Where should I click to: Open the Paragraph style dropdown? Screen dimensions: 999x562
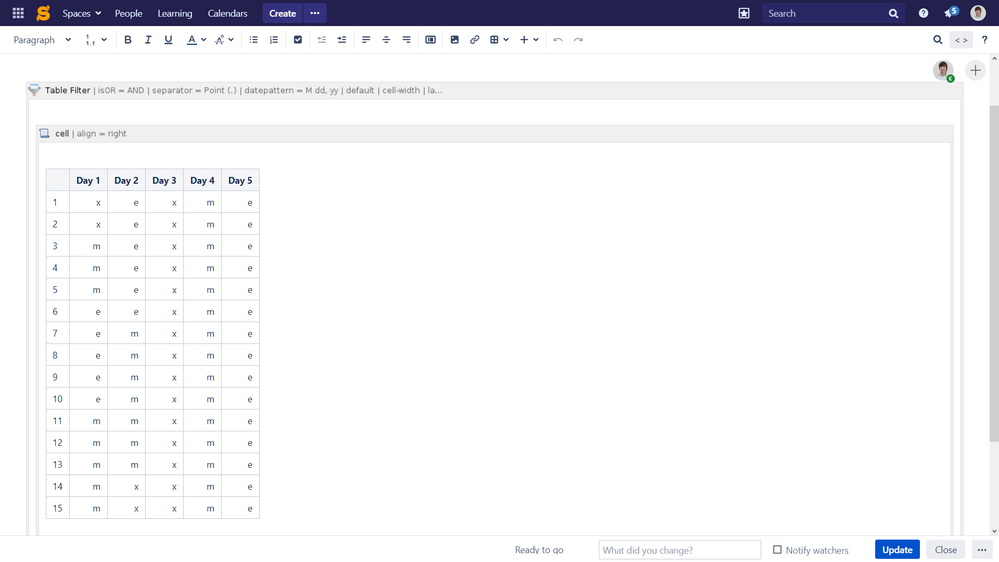pos(42,40)
